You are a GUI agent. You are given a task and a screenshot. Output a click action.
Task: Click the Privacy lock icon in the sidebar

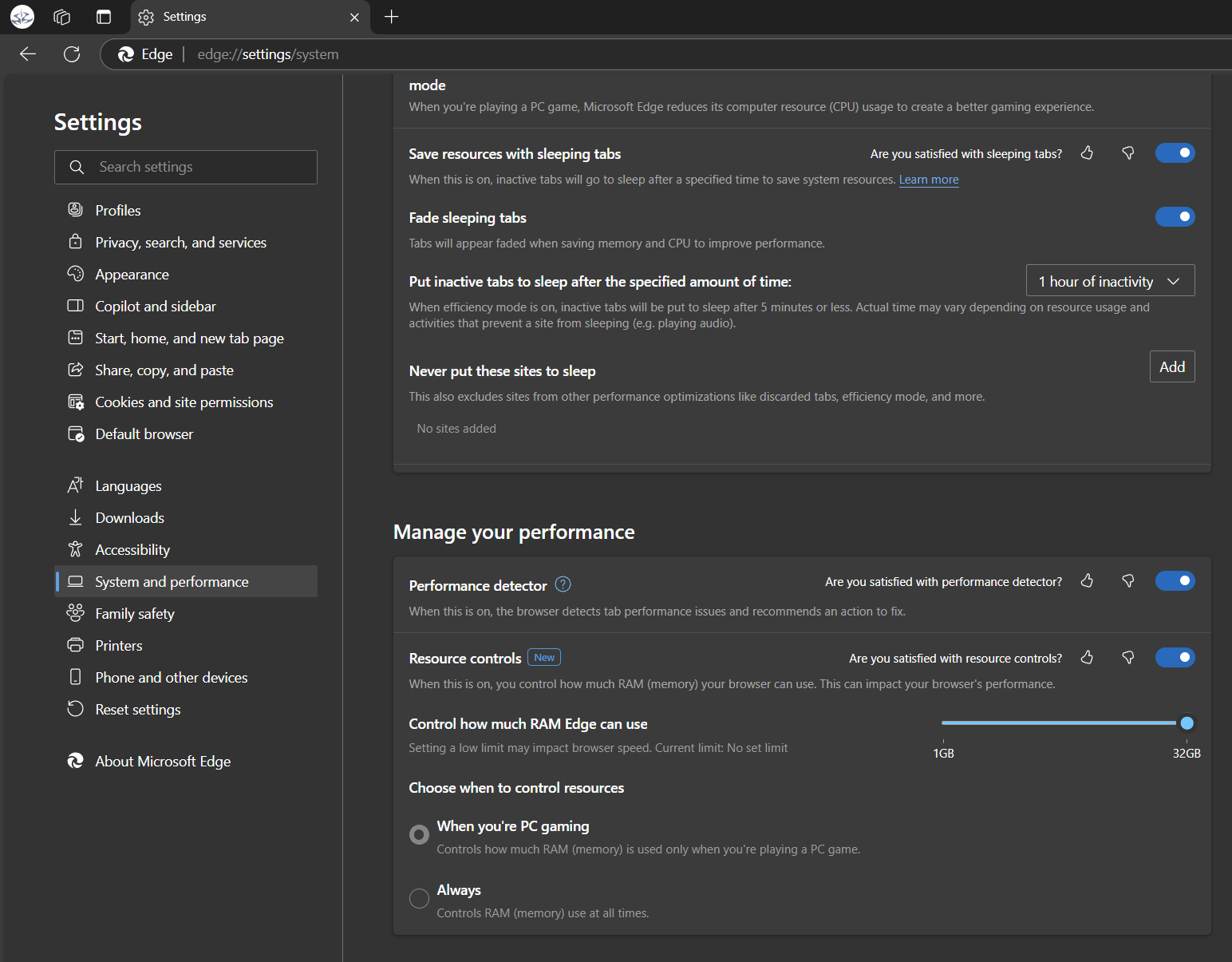[76, 241]
